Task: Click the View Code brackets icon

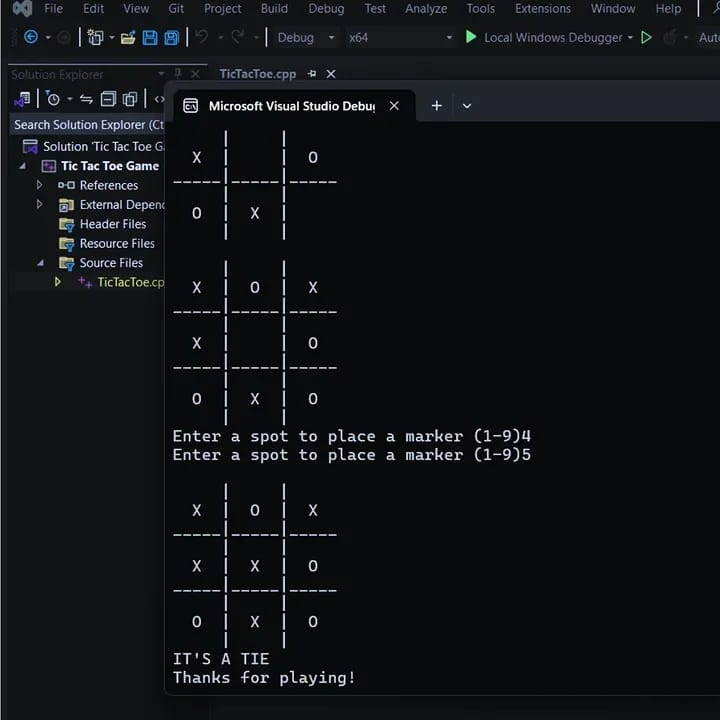Action: click(x=159, y=99)
